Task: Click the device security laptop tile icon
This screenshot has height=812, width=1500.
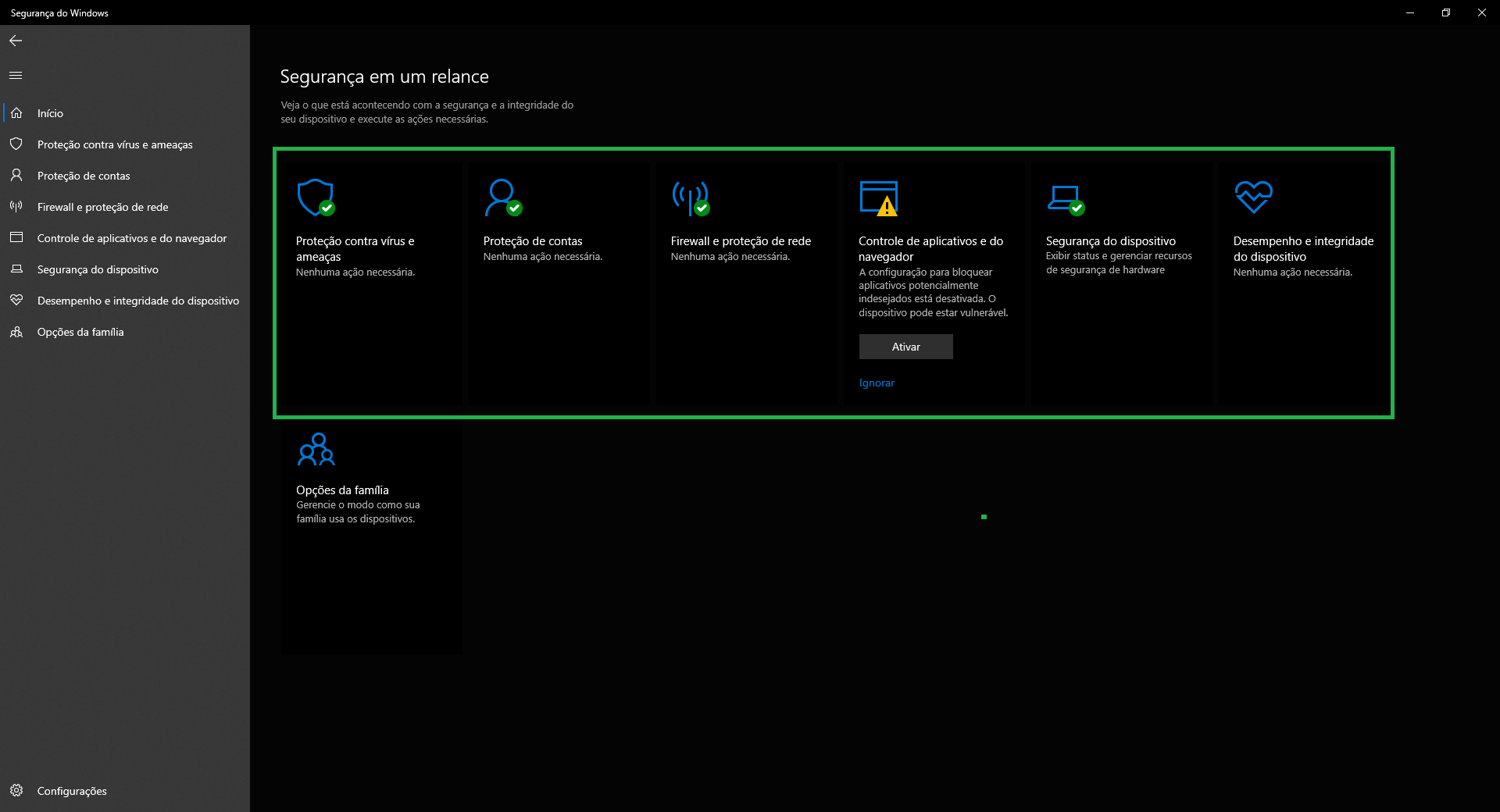Action: coord(1065,198)
